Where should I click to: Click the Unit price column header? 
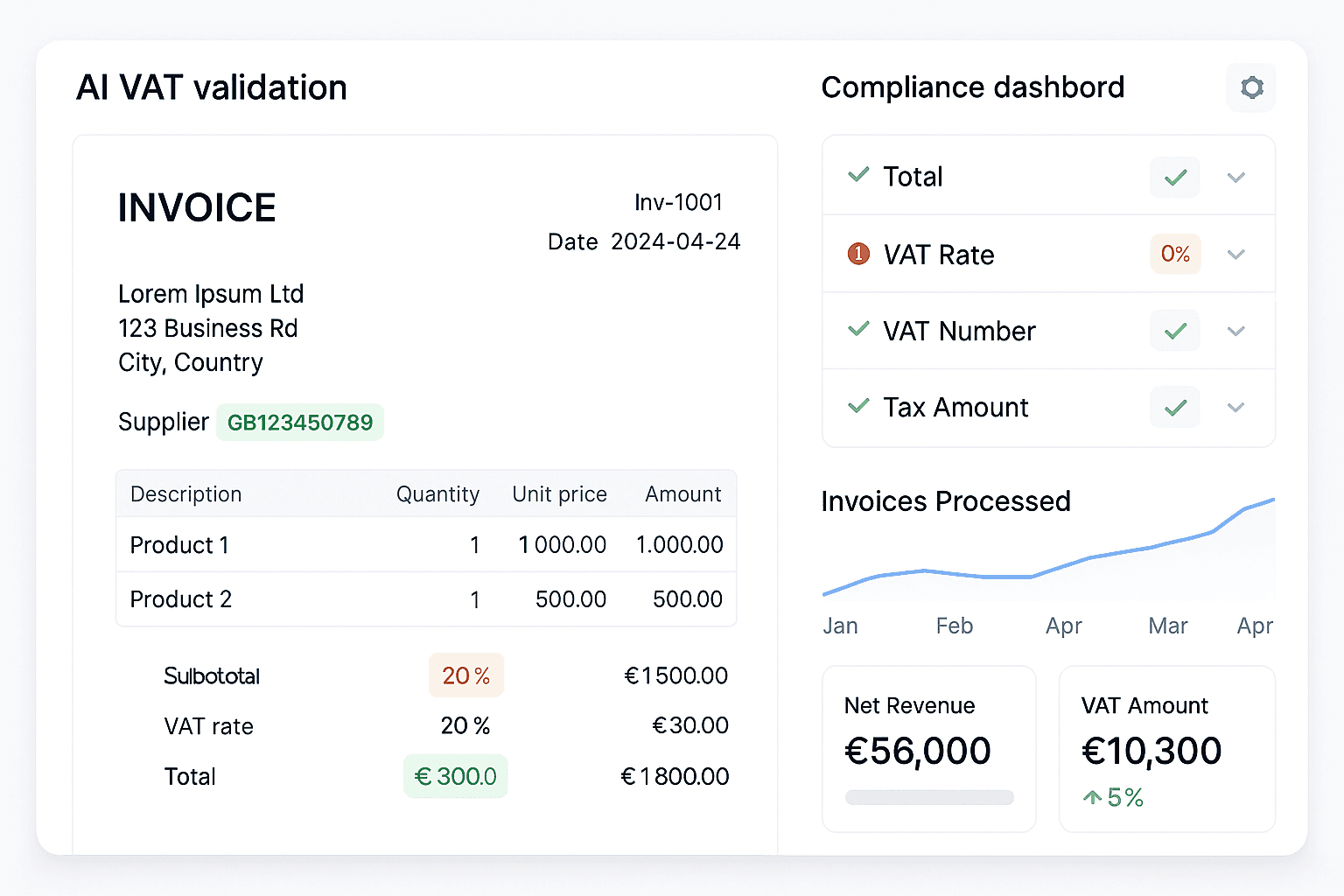(x=559, y=494)
